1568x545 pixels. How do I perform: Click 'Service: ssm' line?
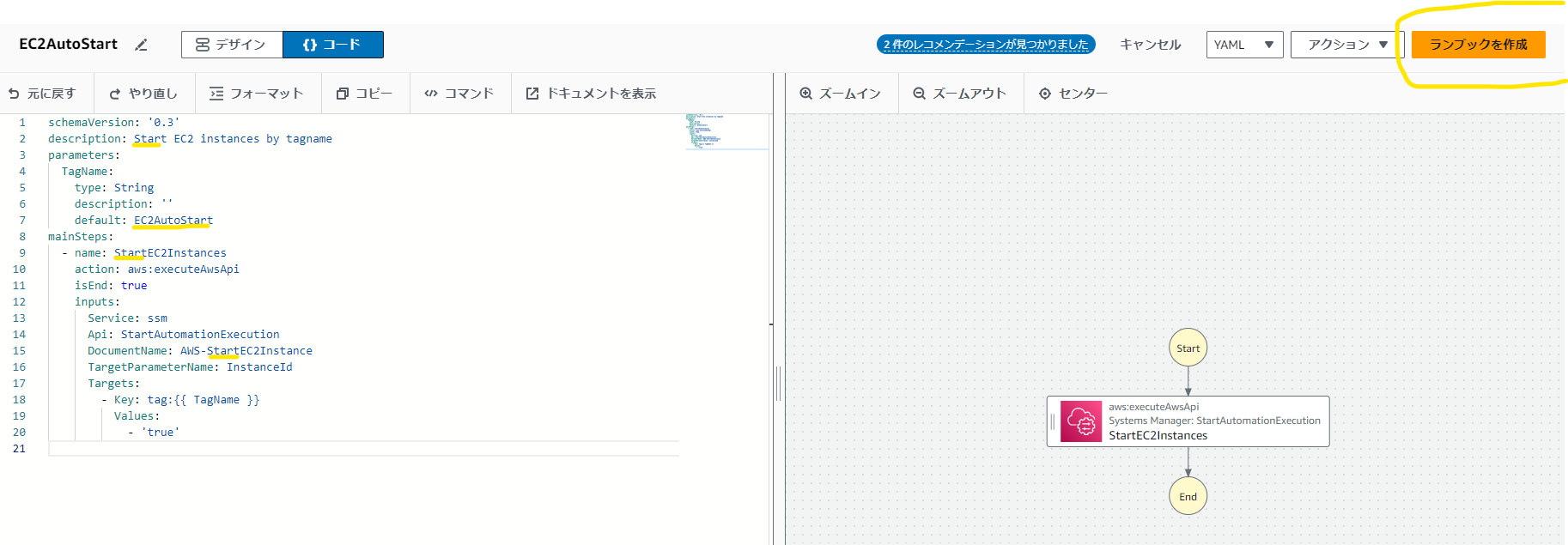coord(127,318)
